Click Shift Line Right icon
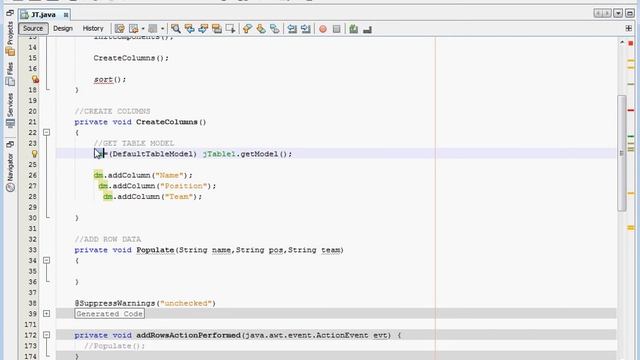This screenshot has height=360, width=640. tap(306, 29)
